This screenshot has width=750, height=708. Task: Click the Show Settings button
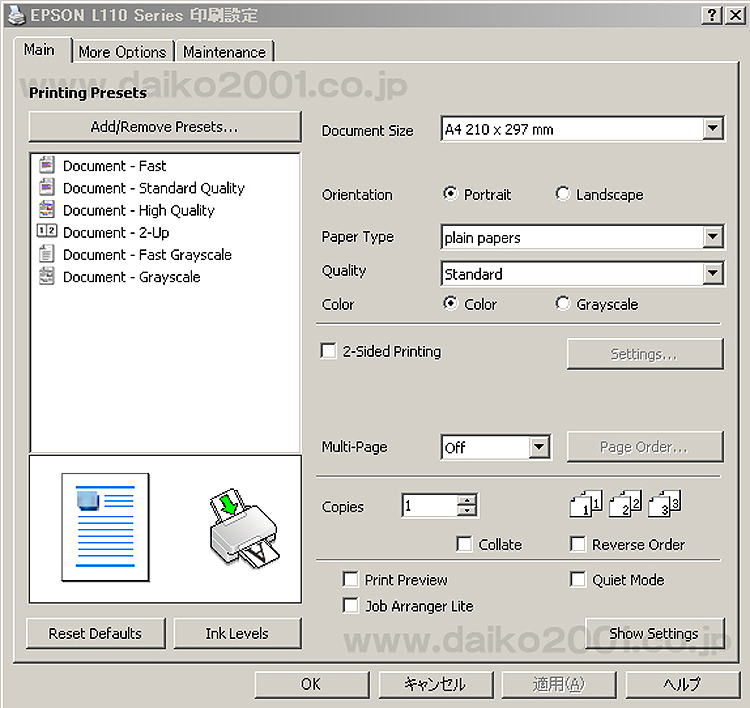(654, 633)
